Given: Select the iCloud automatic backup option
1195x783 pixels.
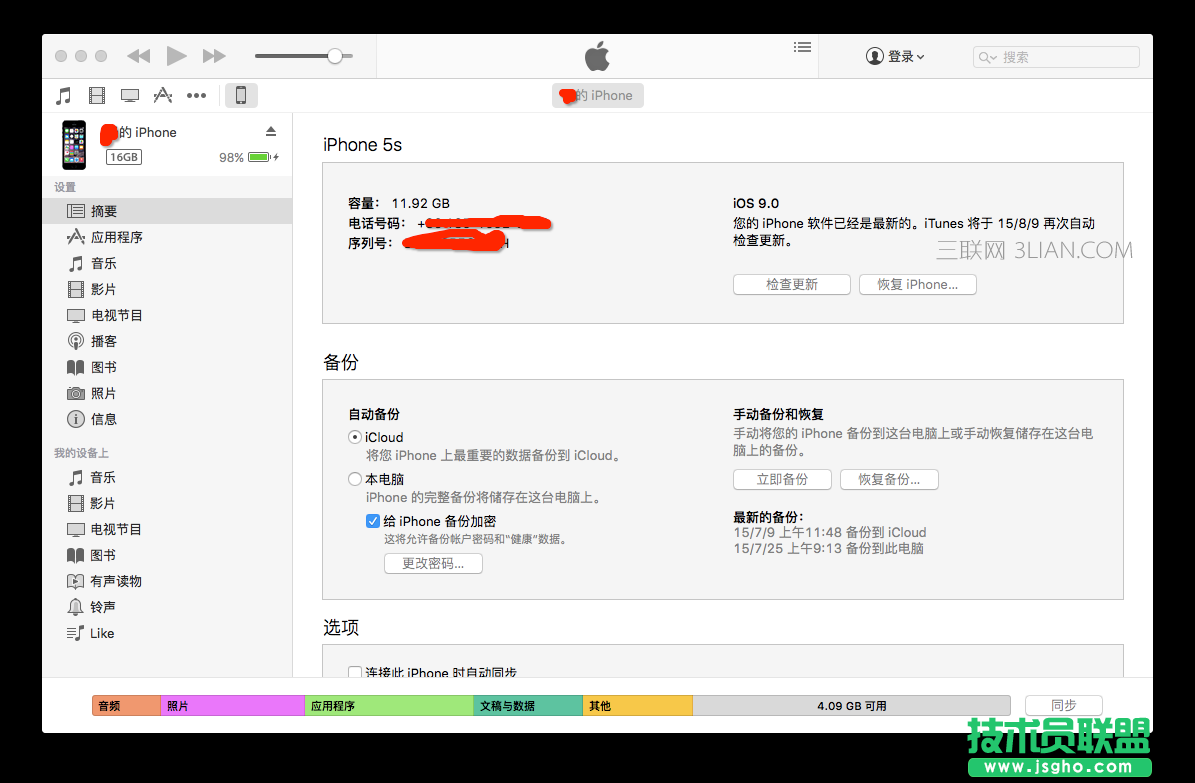Looking at the screenshot, I should tap(355, 437).
